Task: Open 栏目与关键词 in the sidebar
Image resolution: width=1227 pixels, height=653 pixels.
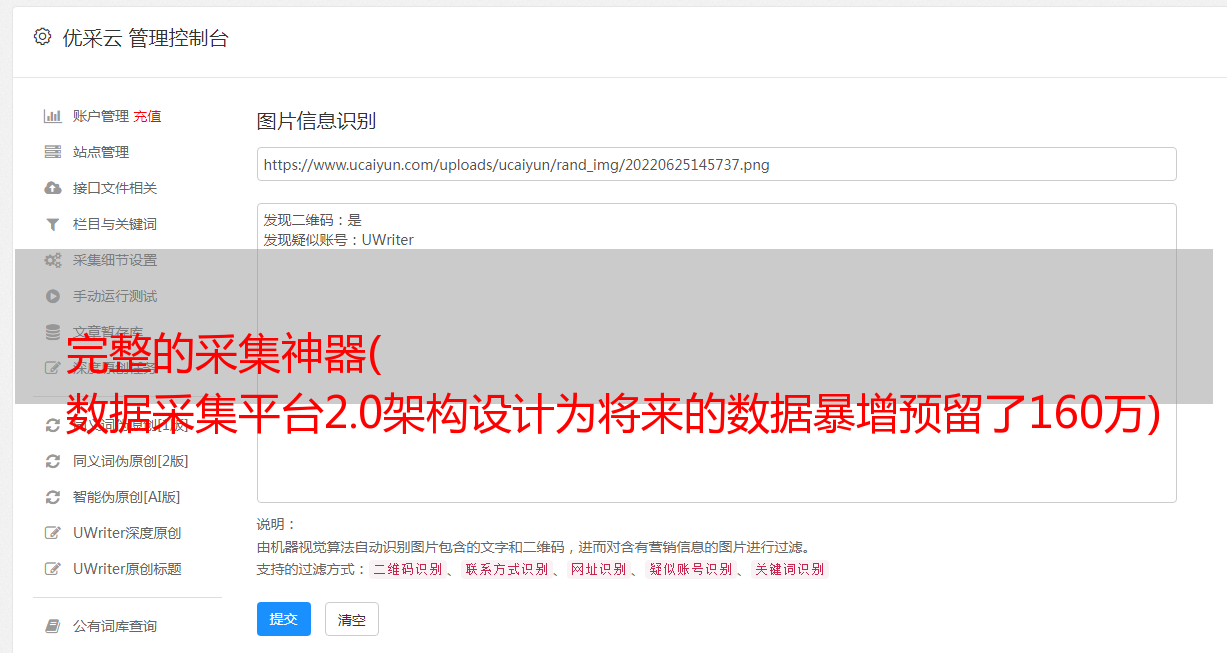Action: click(115, 224)
